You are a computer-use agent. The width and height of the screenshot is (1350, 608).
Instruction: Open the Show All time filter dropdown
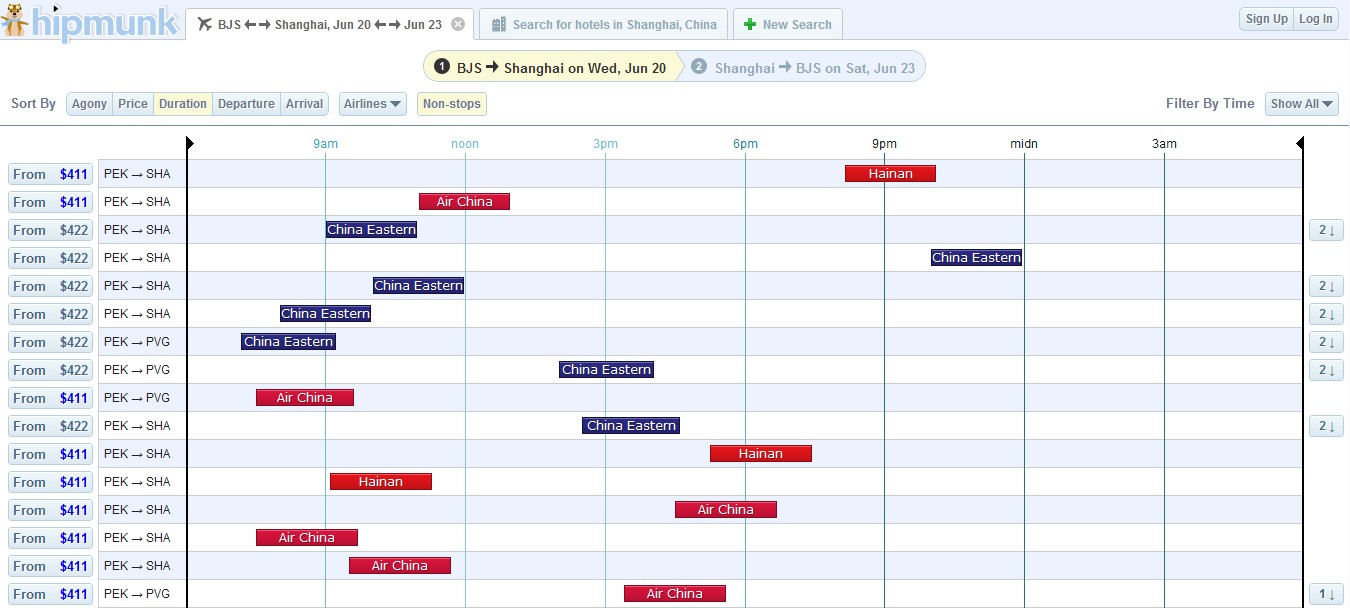(1302, 104)
